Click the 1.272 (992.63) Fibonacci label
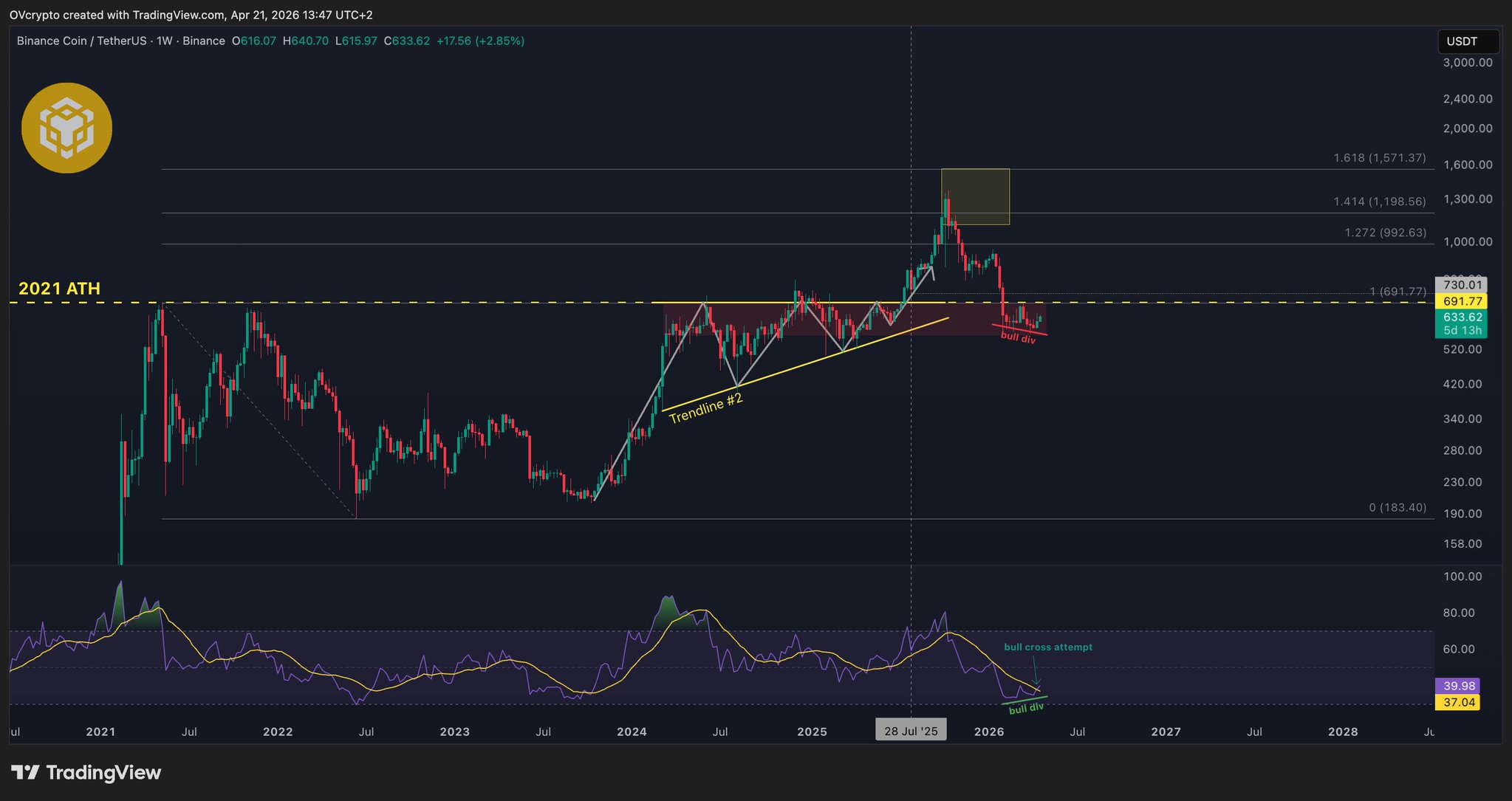 point(1384,233)
